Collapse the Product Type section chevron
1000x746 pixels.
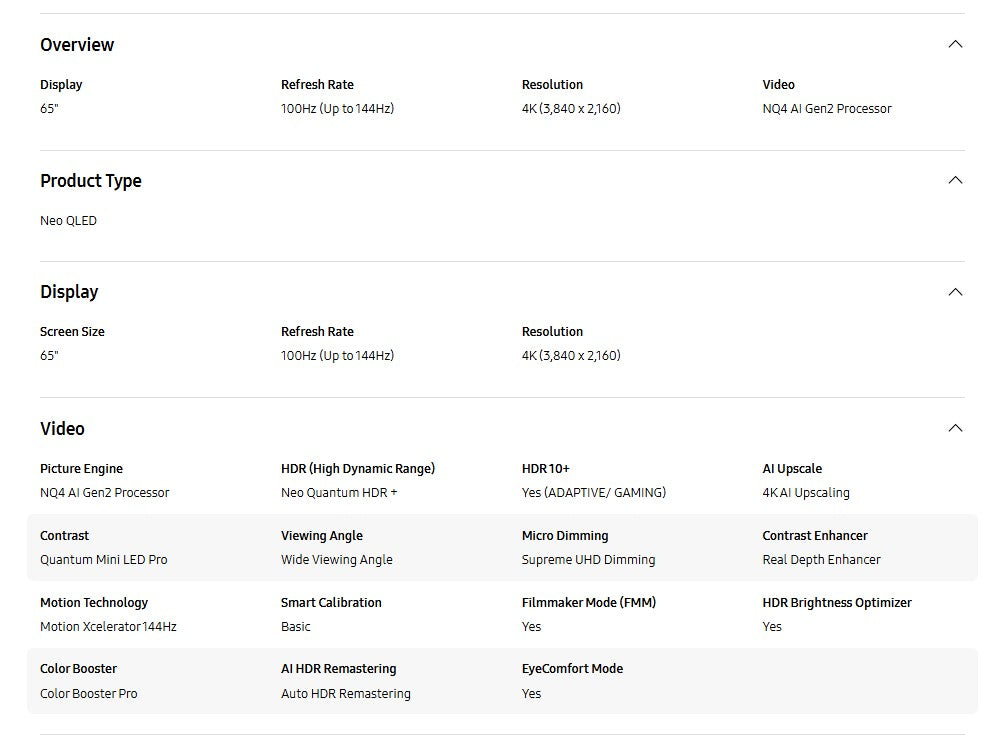point(955,180)
